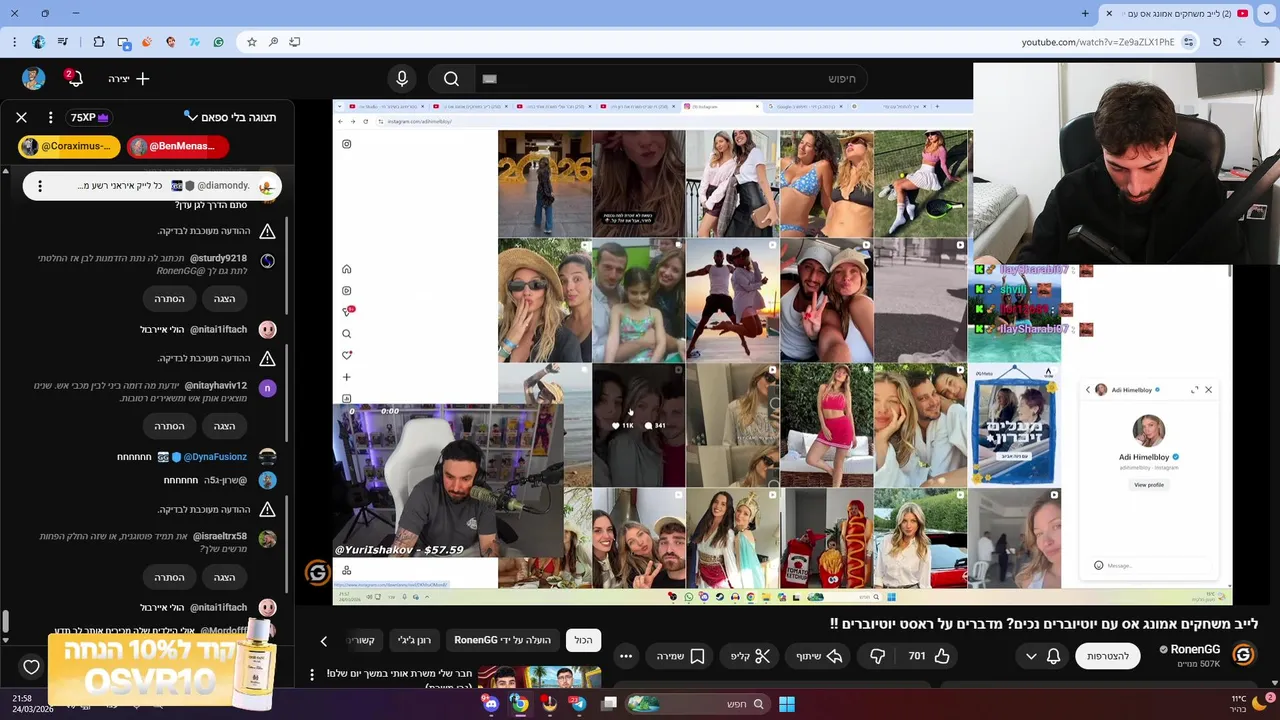1280x720 pixels.
Task: Click the @YuriIshakov $57.59 overlay text
Action: (400, 549)
